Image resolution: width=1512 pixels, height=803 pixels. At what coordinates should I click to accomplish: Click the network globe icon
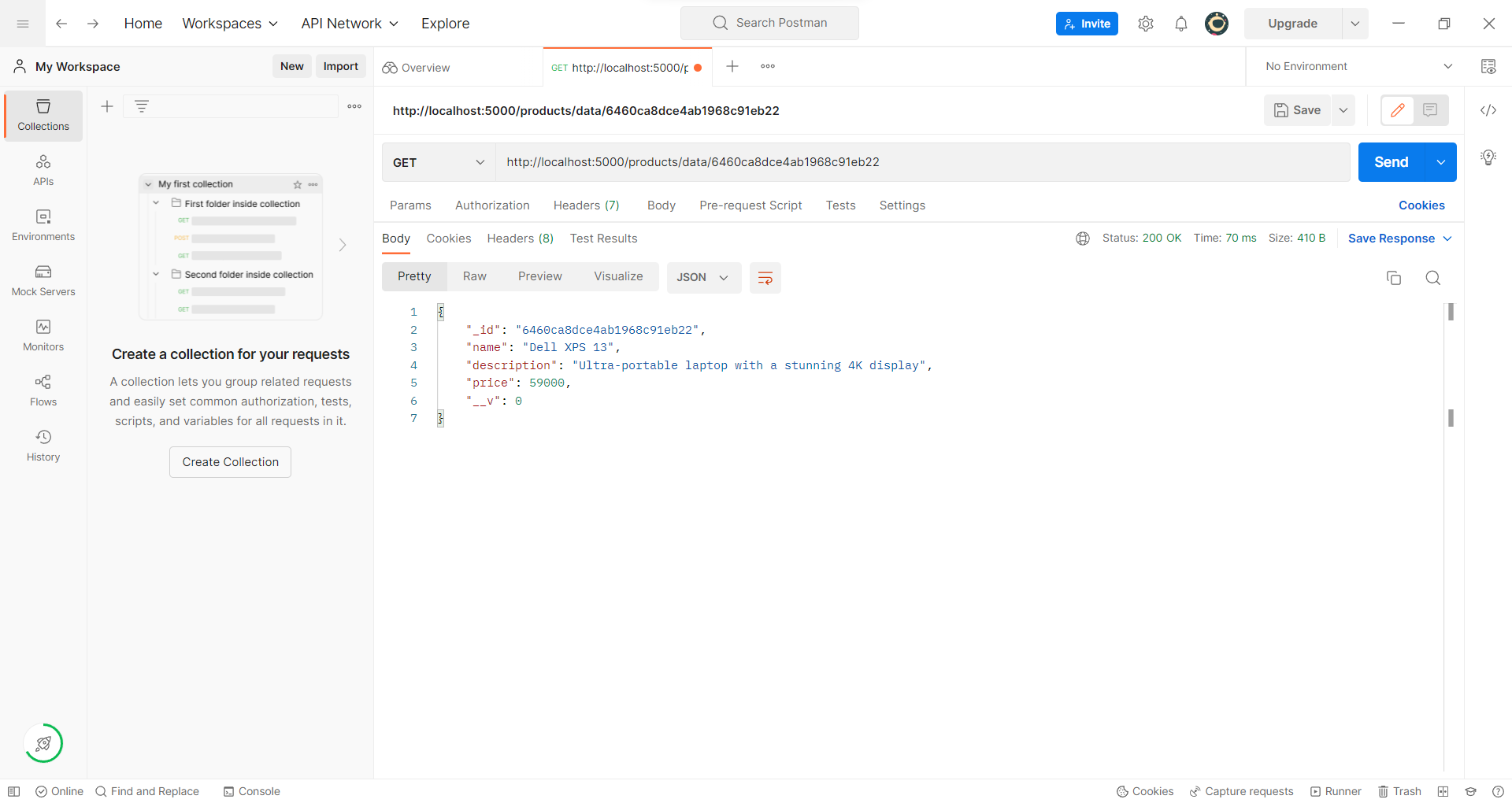[x=1083, y=239]
